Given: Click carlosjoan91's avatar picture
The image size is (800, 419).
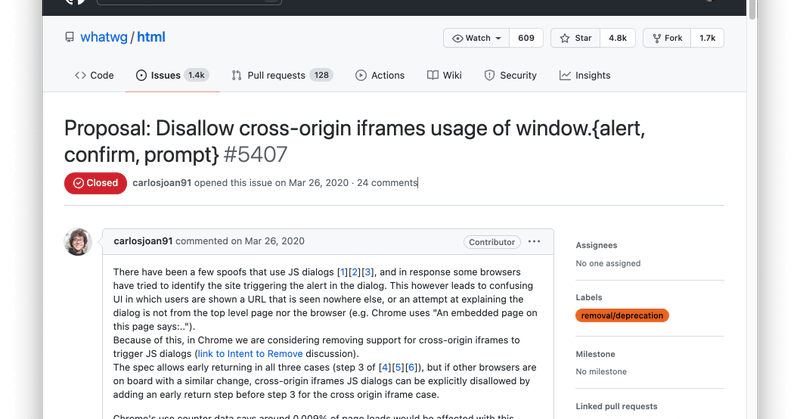Looking at the screenshot, I should pyautogui.click(x=78, y=242).
